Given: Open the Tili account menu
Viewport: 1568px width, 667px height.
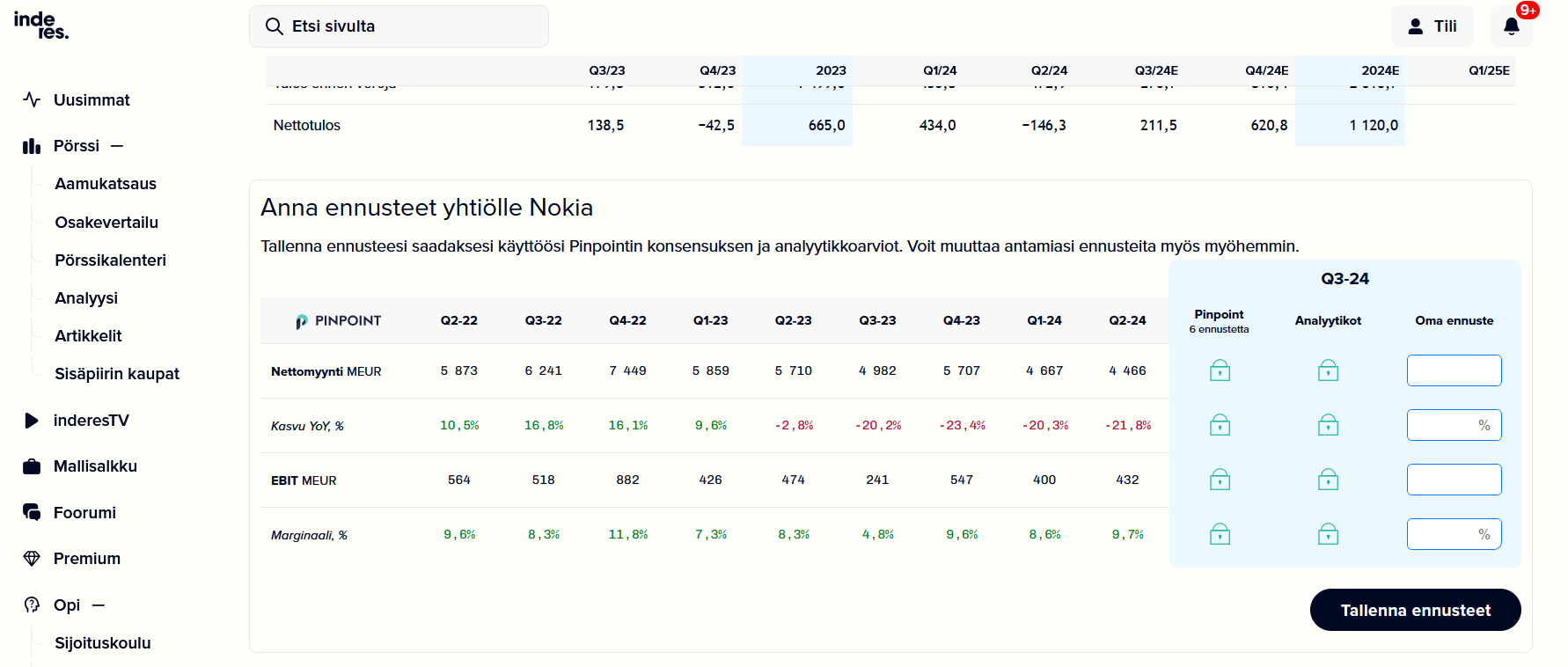Looking at the screenshot, I should pos(1432,26).
